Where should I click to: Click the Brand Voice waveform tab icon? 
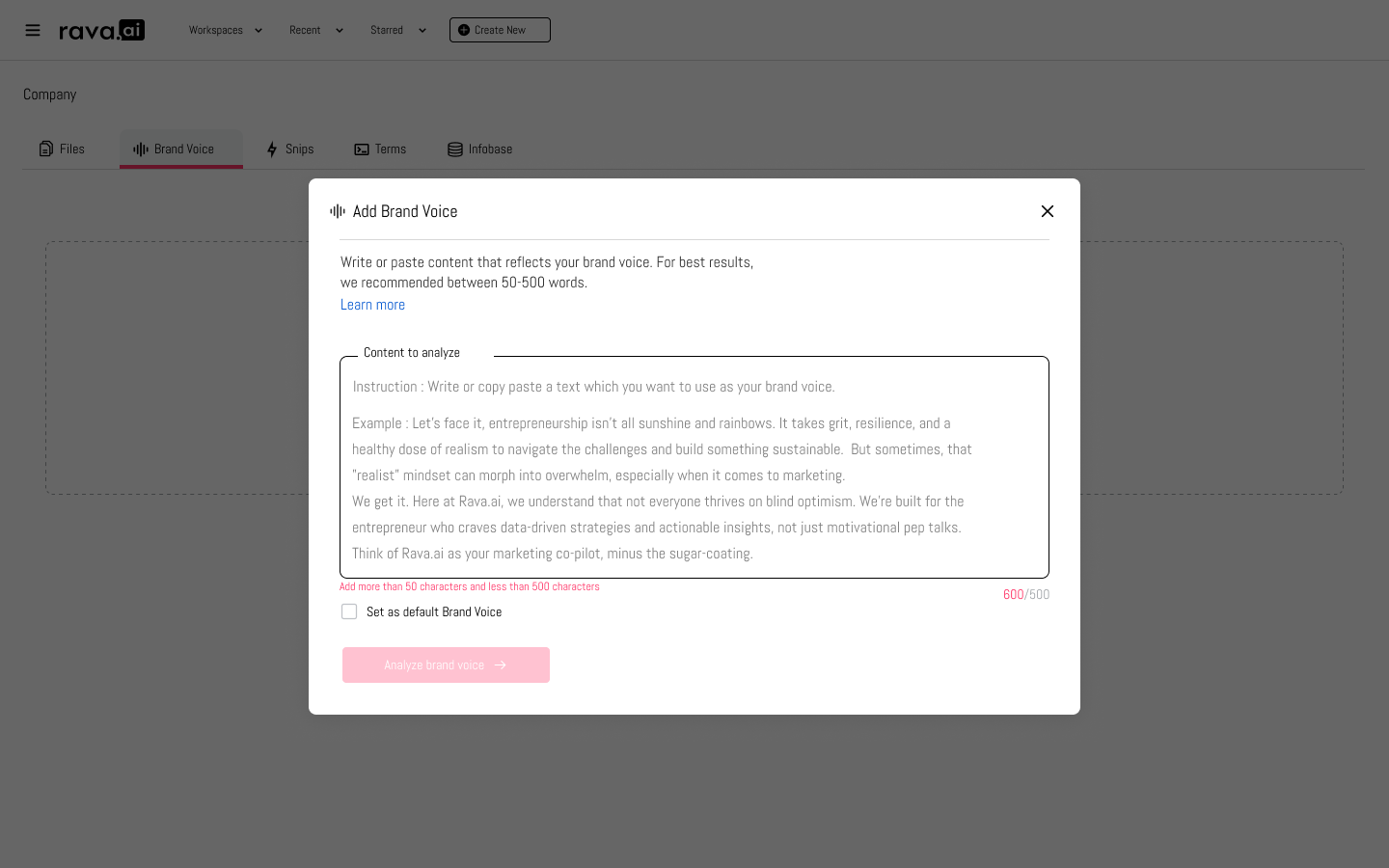pyautogui.click(x=141, y=149)
